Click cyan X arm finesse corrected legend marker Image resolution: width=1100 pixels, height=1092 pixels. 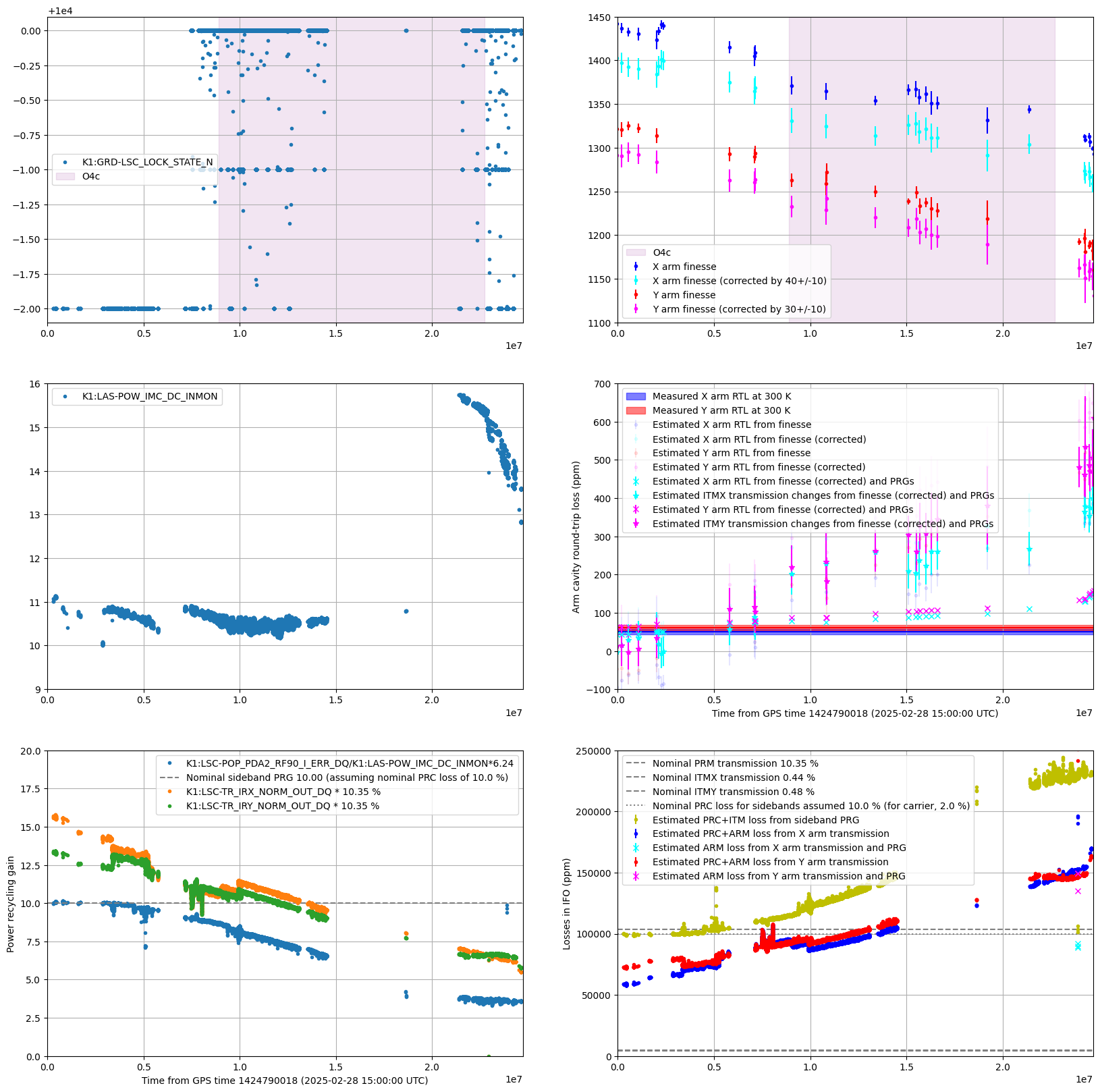(x=636, y=281)
